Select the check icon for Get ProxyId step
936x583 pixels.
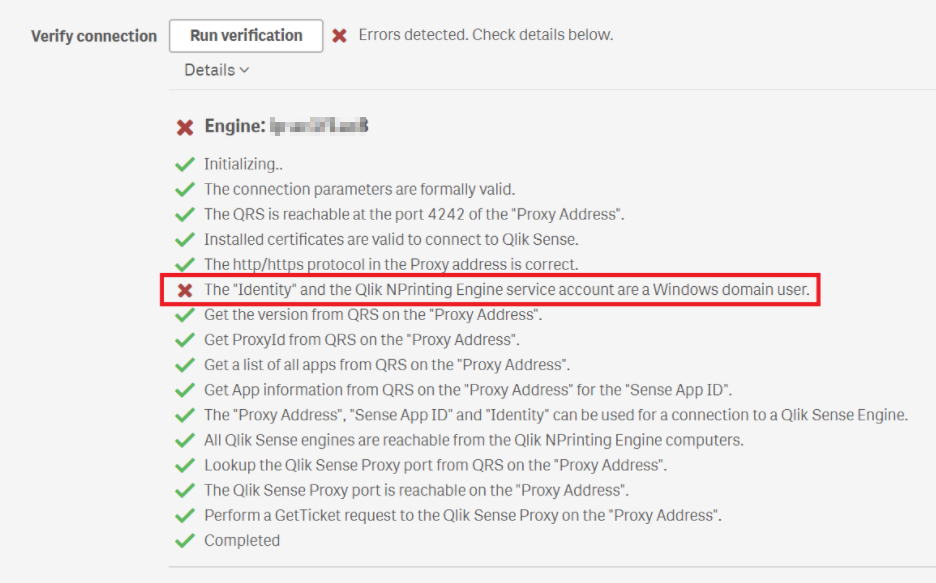(x=184, y=339)
